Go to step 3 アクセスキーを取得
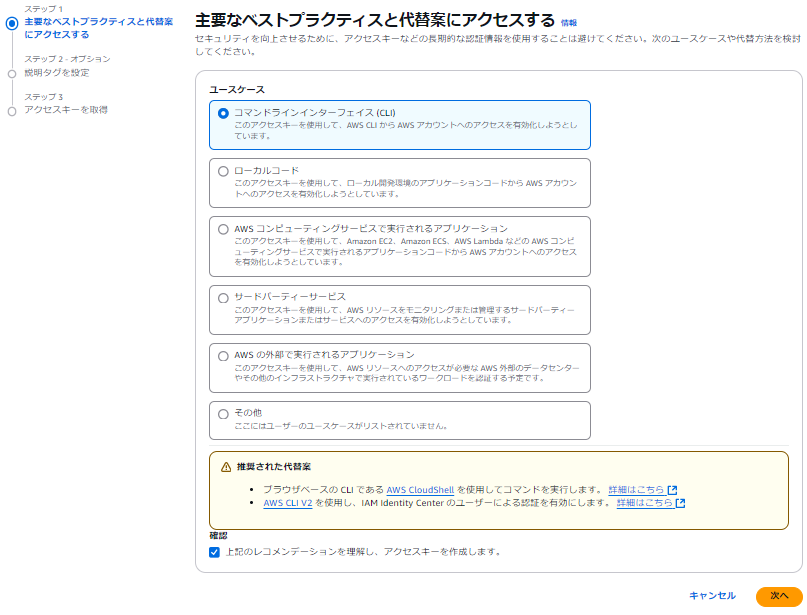 tap(66, 110)
